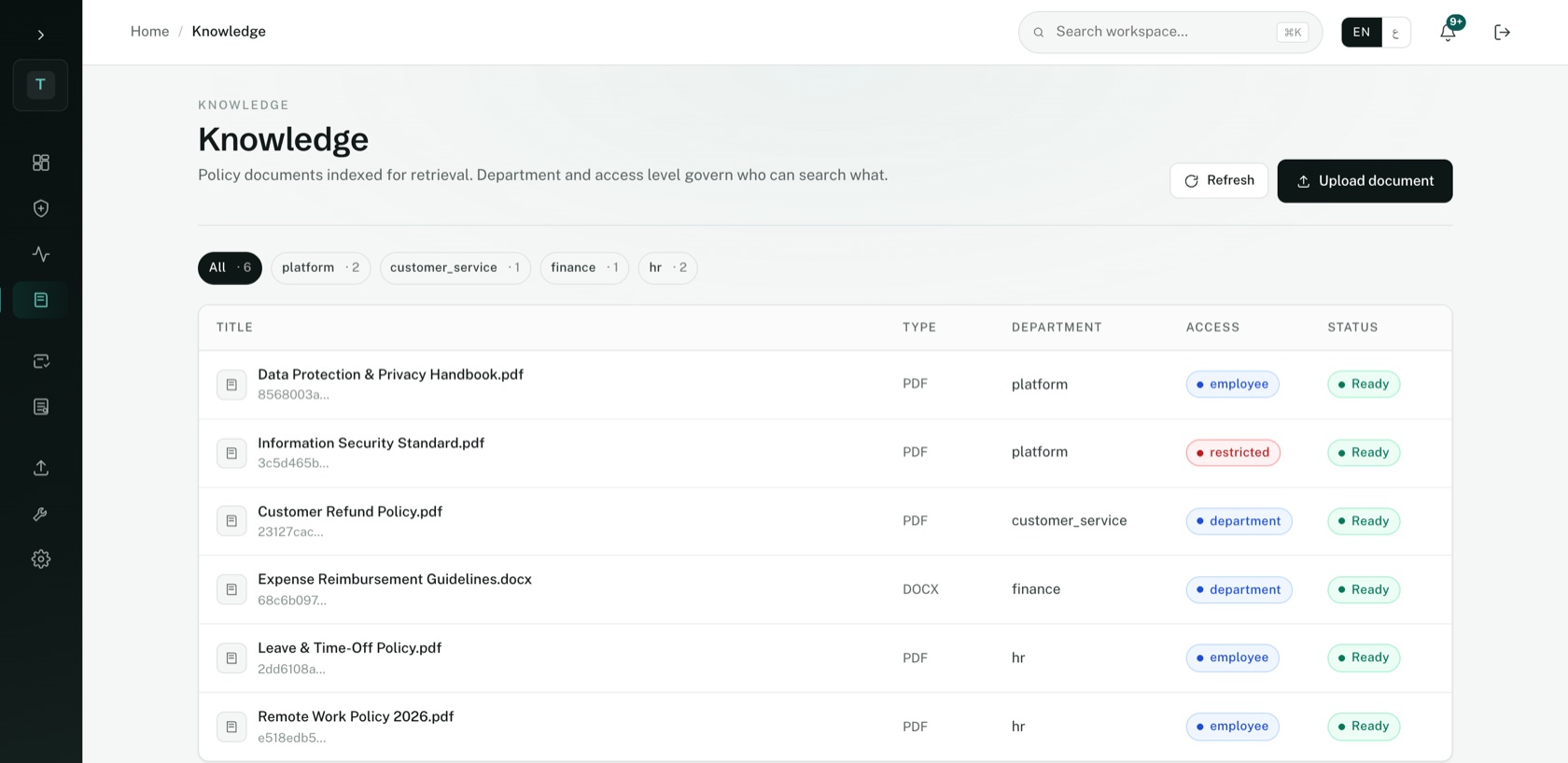The image size is (1568, 763).
Task: Click the ⌘K shortcut hint
Action: coord(1293,32)
